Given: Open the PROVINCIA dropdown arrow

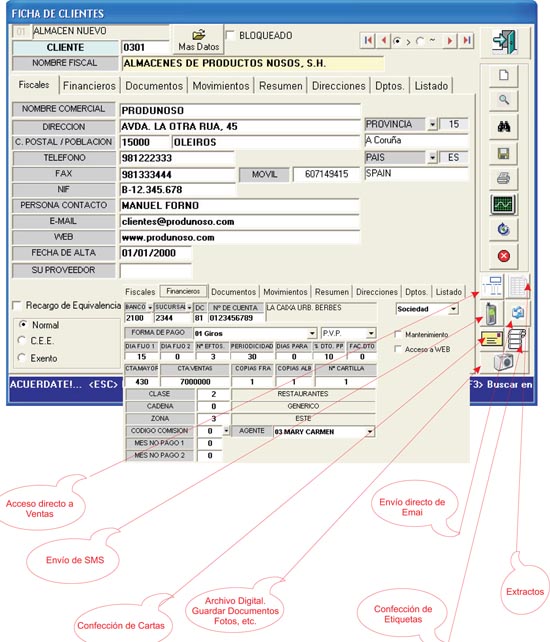Looking at the screenshot, I should (432, 124).
